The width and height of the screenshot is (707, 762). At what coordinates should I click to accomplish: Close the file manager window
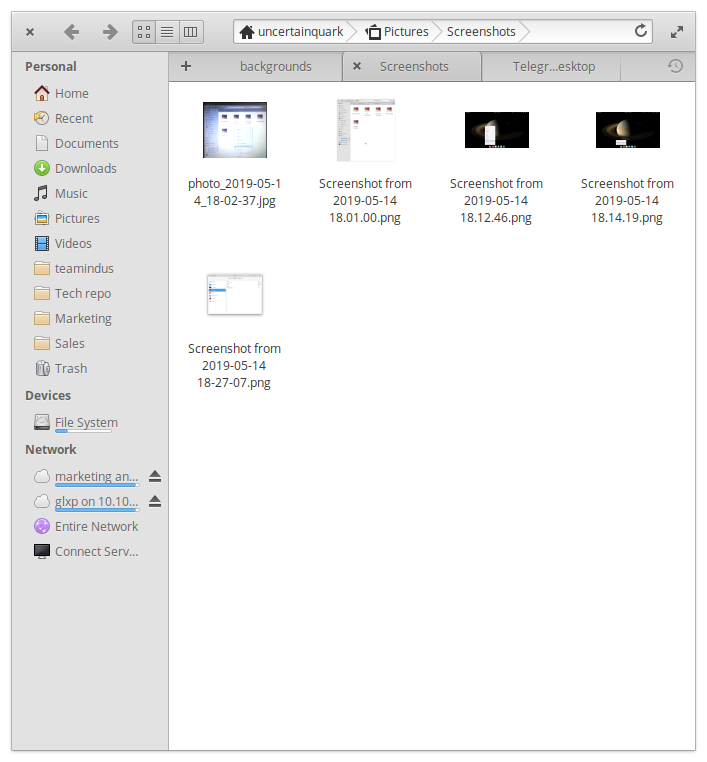(30, 32)
